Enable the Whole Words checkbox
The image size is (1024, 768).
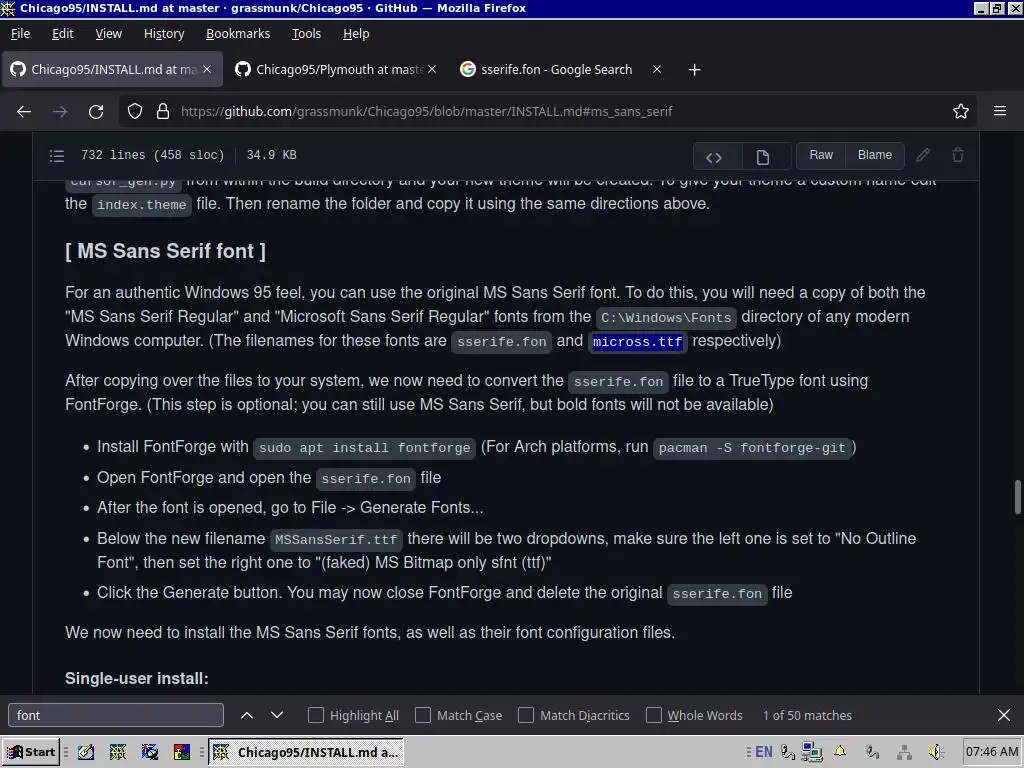click(x=654, y=715)
